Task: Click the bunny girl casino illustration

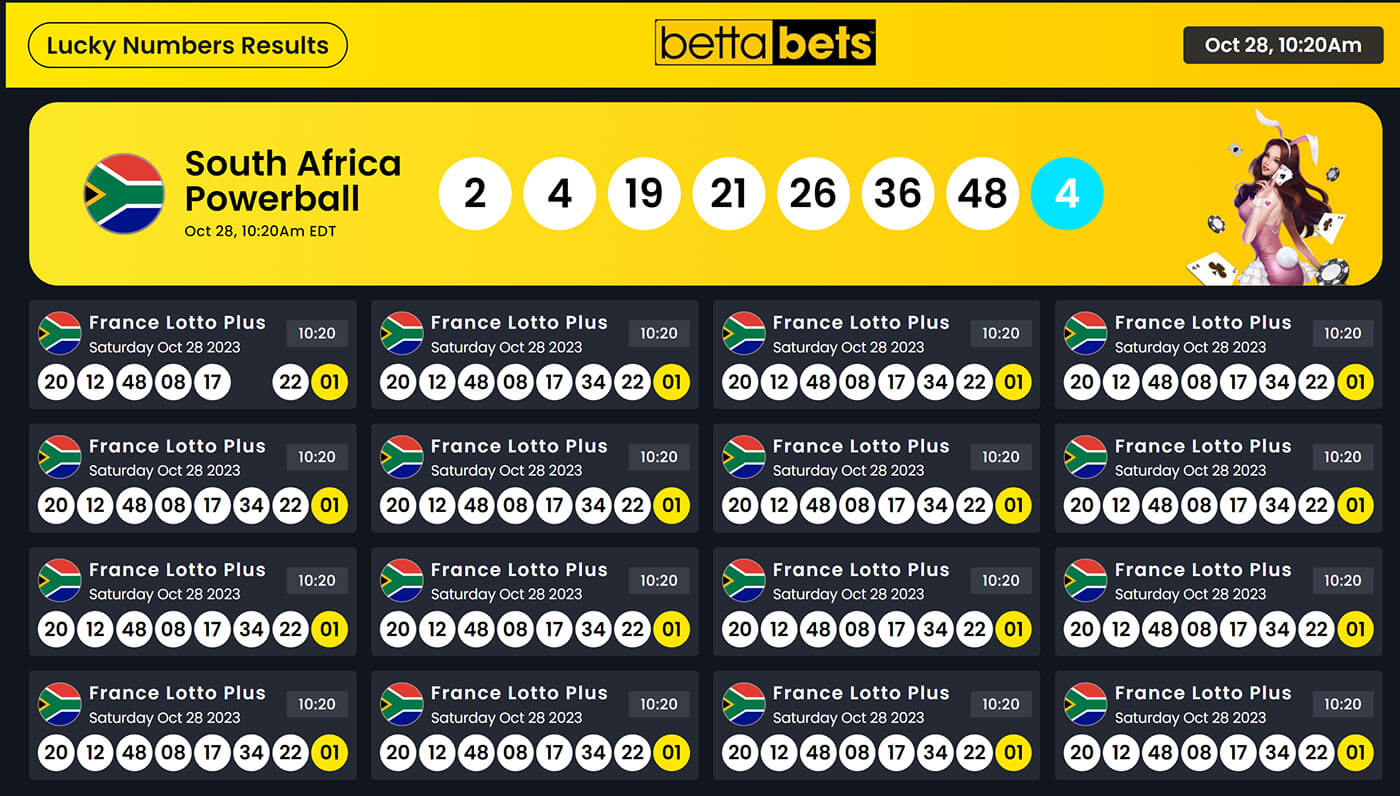Action: click(x=1270, y=197)
